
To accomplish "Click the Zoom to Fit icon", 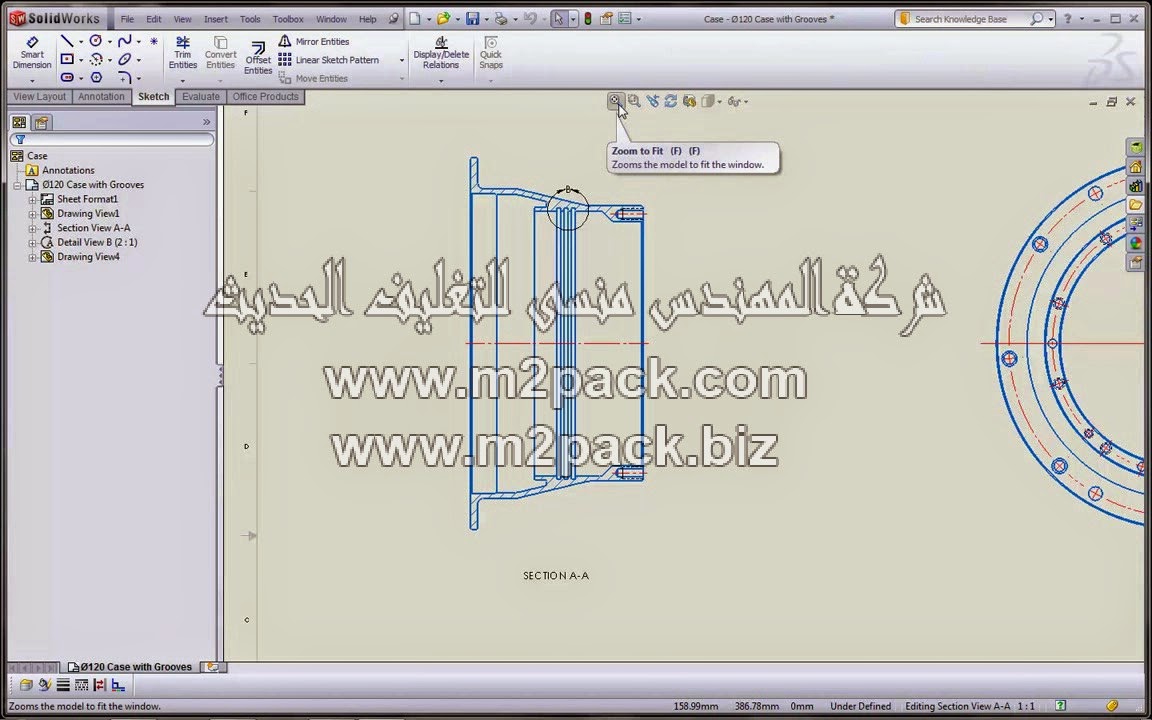I will coord(615,101).
